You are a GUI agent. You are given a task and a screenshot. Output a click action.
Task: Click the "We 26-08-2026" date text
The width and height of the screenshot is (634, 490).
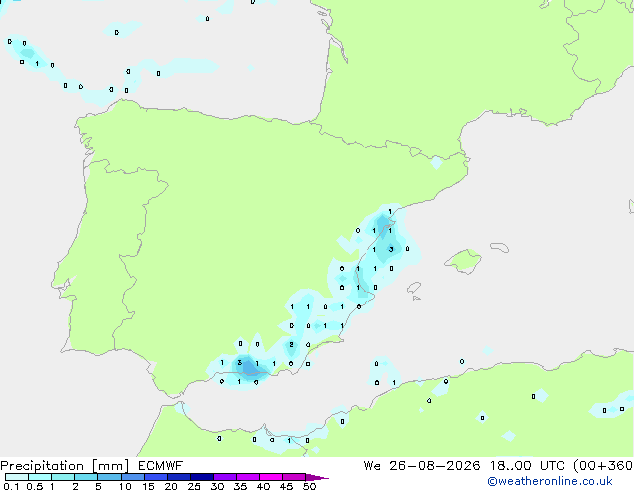point(422,466)
